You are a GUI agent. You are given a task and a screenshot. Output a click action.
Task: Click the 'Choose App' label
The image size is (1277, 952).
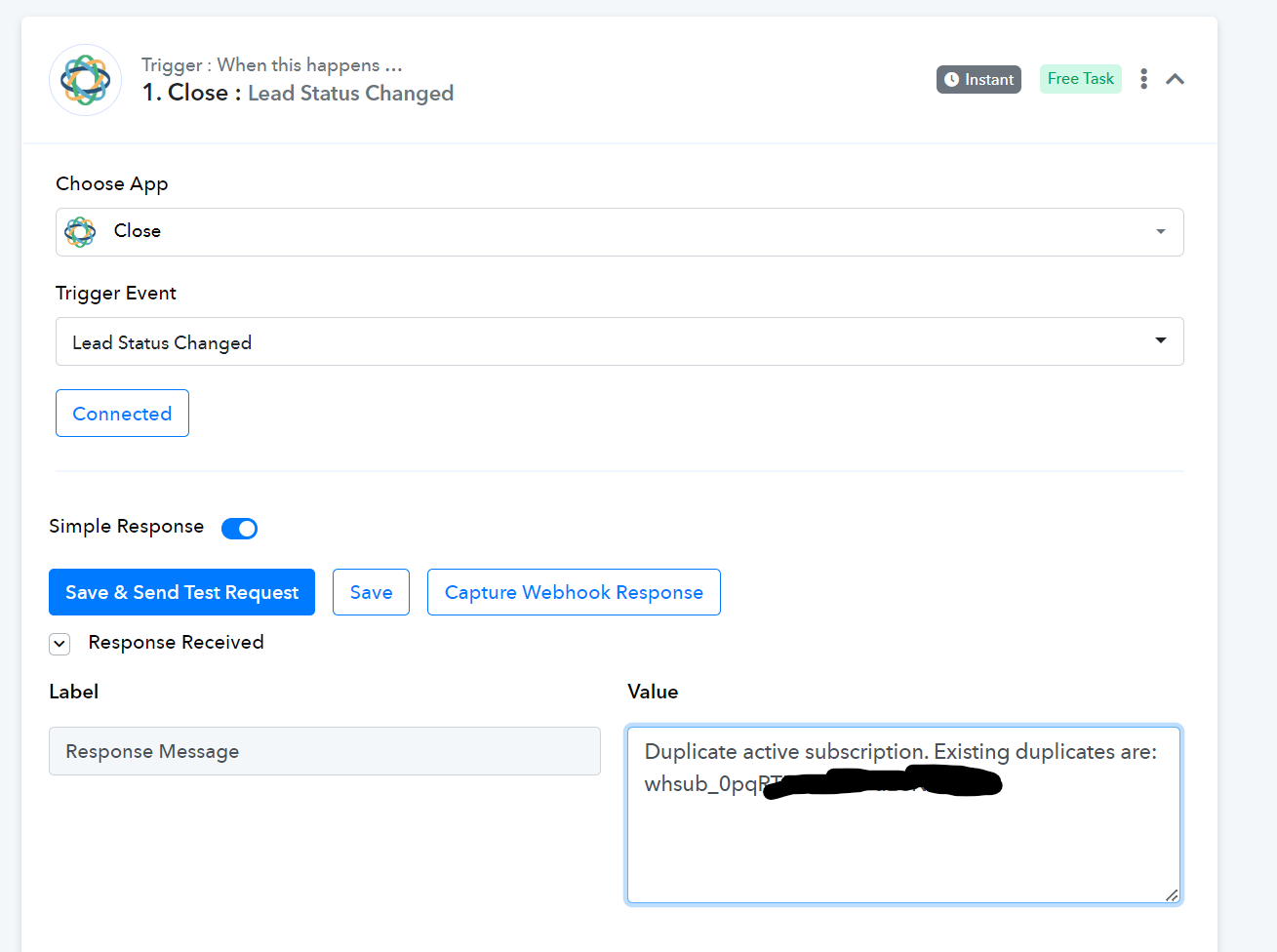[112, 184]
